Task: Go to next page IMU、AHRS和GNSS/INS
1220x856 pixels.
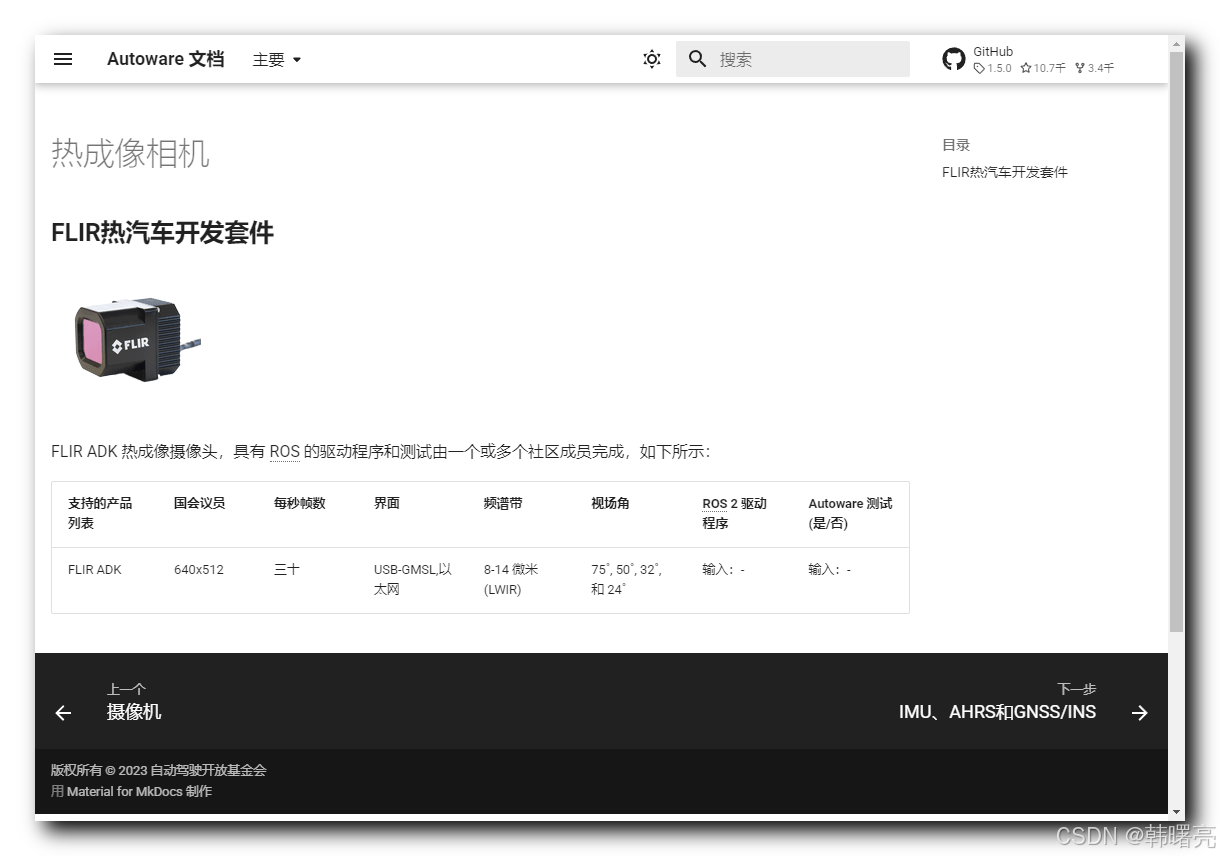Action: coord(997,712)
